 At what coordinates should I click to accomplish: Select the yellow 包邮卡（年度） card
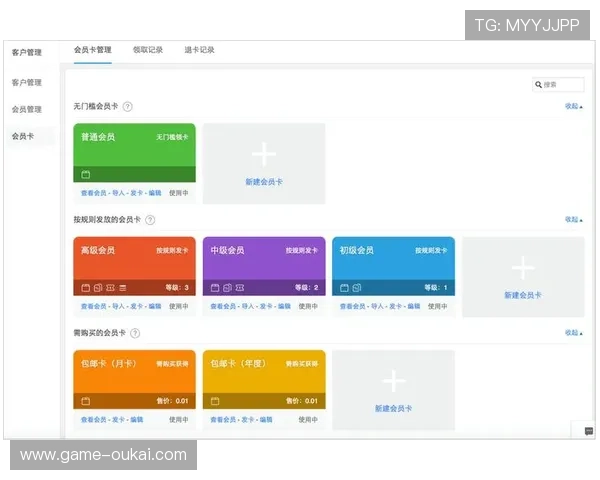click(264, 379)
